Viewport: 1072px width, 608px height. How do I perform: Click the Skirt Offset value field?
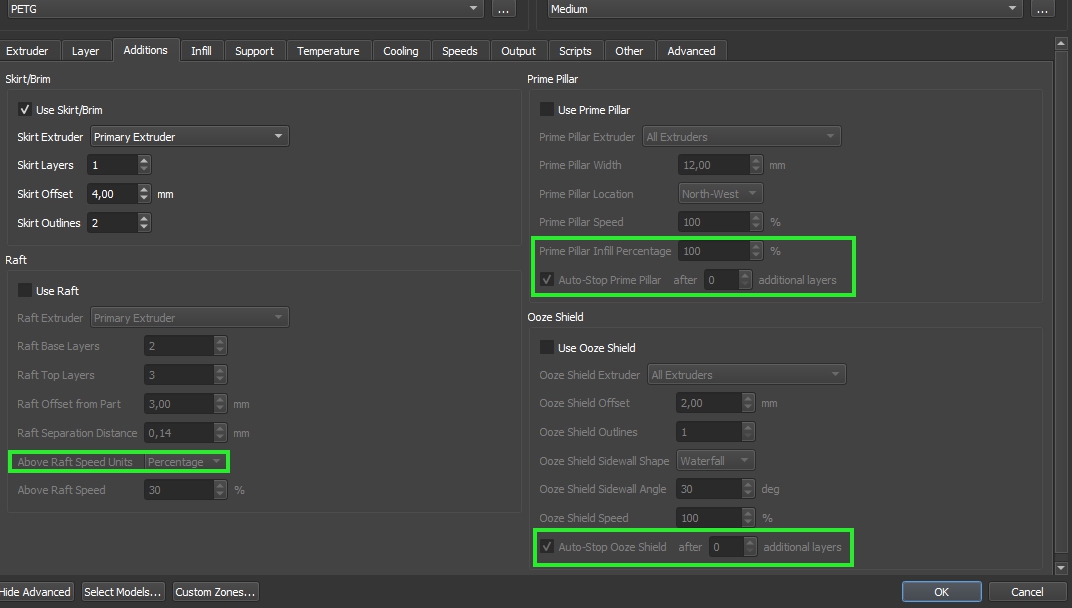pos(112,194)
